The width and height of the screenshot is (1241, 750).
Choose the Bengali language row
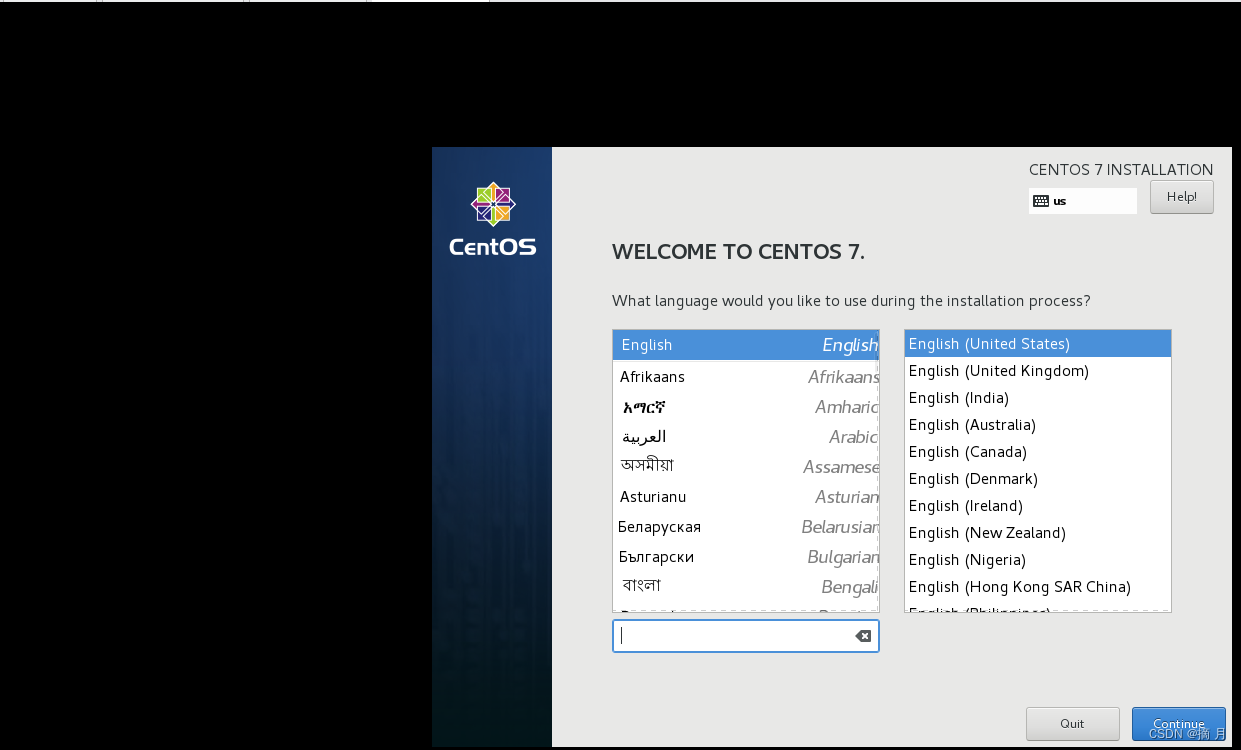[746, 587]
